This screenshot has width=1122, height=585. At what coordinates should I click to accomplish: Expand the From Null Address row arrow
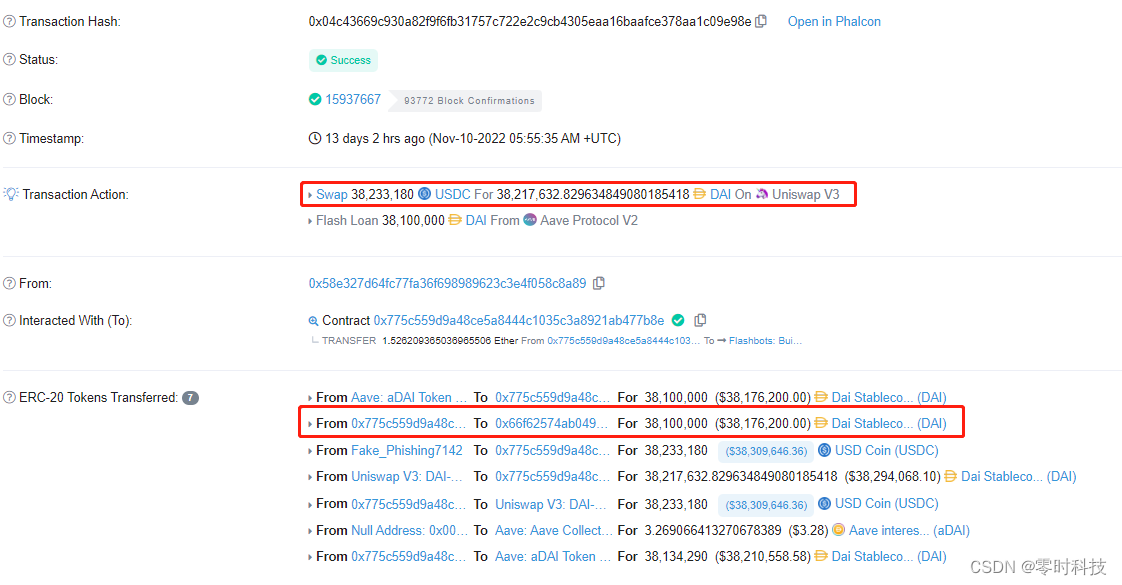tap(310, 531)
